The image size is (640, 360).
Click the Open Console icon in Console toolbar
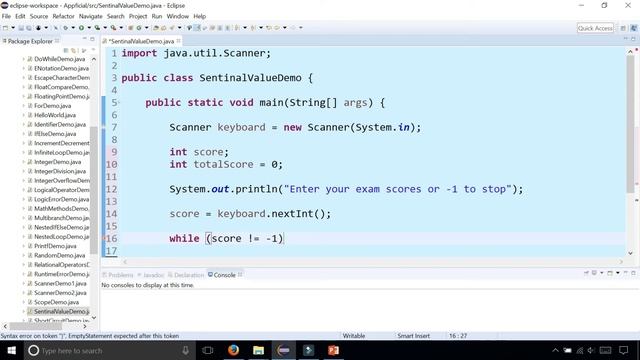click(x=609, y=273)
